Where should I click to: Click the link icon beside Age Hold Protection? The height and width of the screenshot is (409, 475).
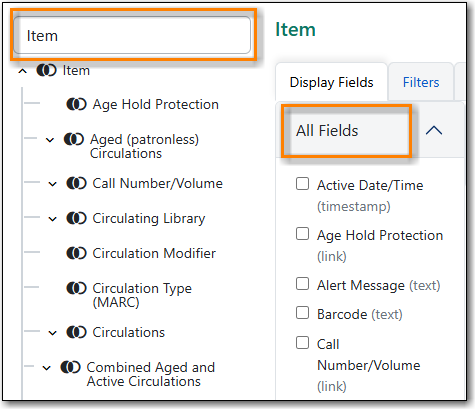(x=76, y=104)
